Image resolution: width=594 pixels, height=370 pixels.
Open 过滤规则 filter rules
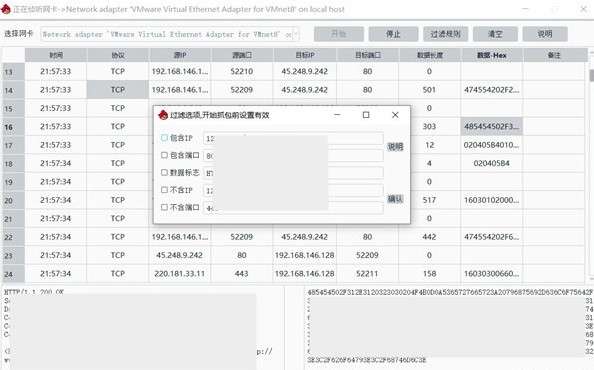446,34
